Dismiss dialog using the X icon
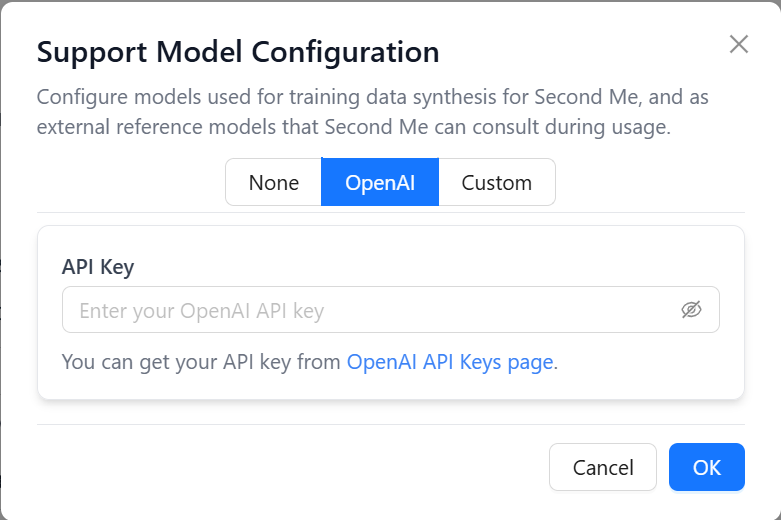781x520 pixels. coord(738,44)
